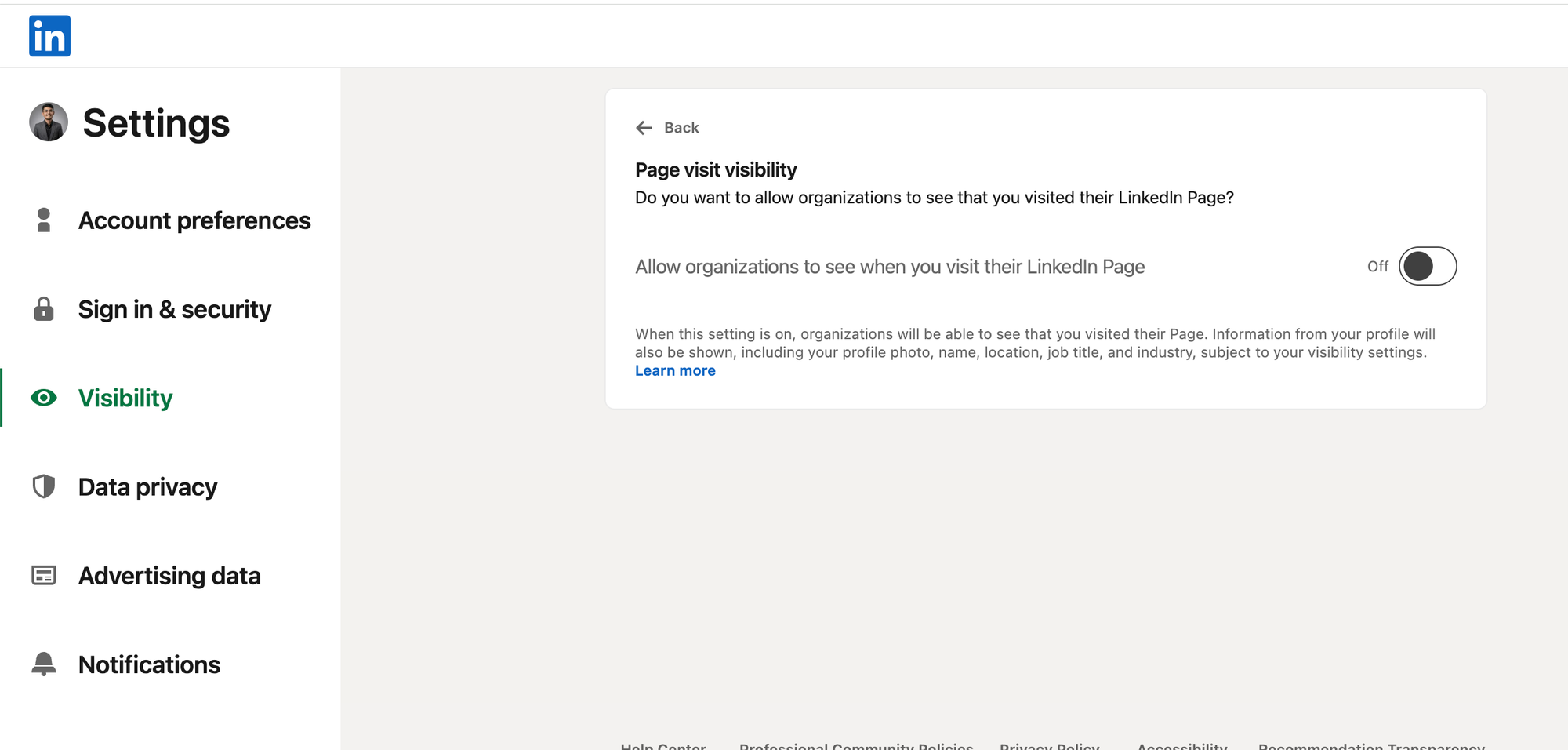
Task: Click the padlock icon for Sign in & security
Action: [44, 309]
